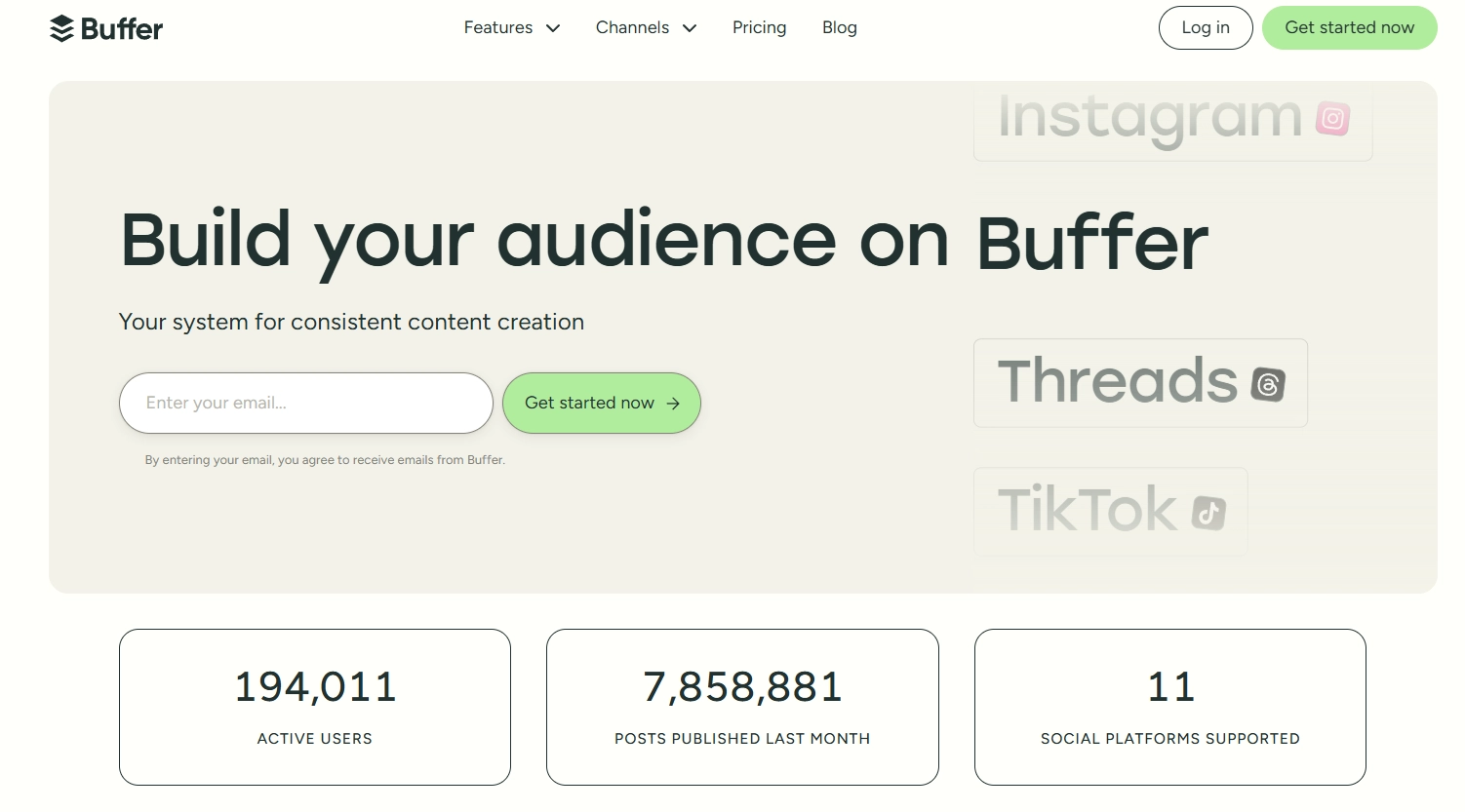Viewport: 1465px width, 812px height.
Task: Expand the Channels dropdown chevron
Action: point(690,28)
